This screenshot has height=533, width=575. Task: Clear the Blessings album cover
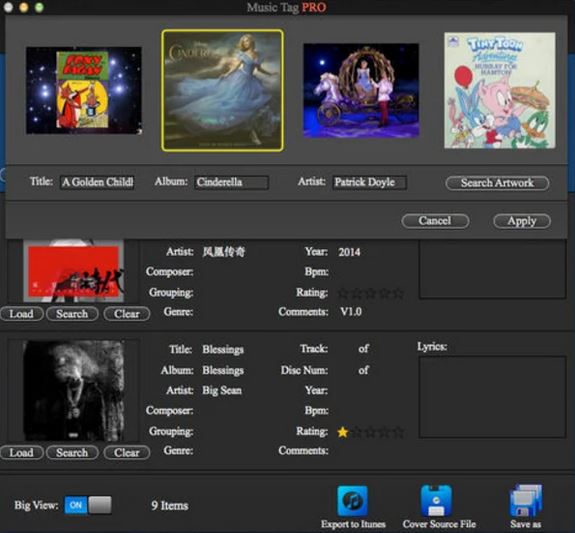point(127,452)
